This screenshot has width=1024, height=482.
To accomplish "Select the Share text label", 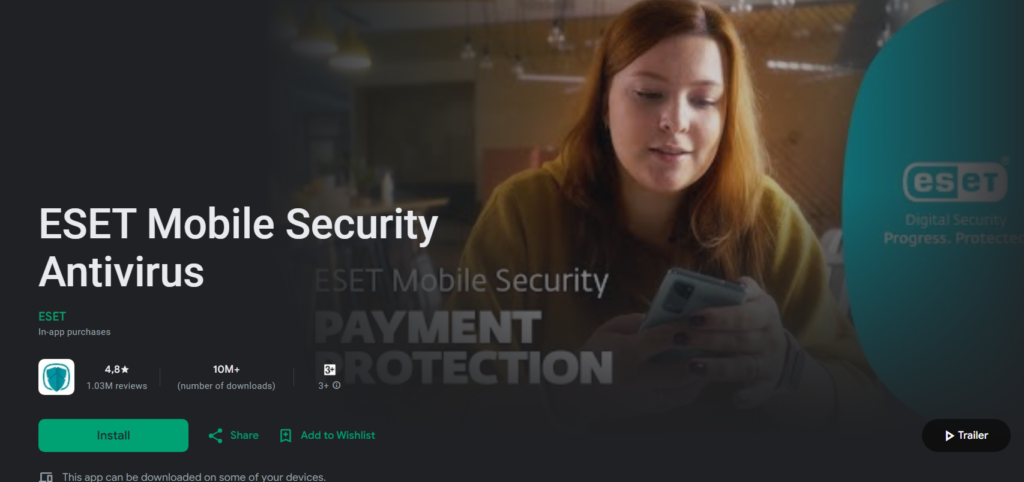I will [x=244, y=436].
